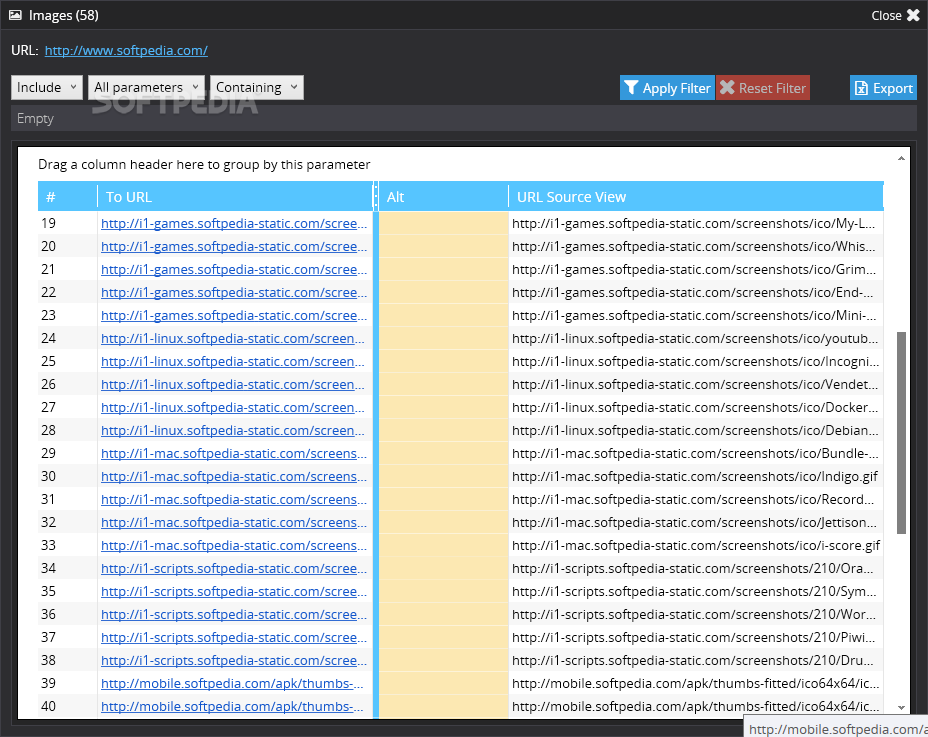
Task: Open the mobile To URL link in row 39
Action: click(x=232, y=684)
